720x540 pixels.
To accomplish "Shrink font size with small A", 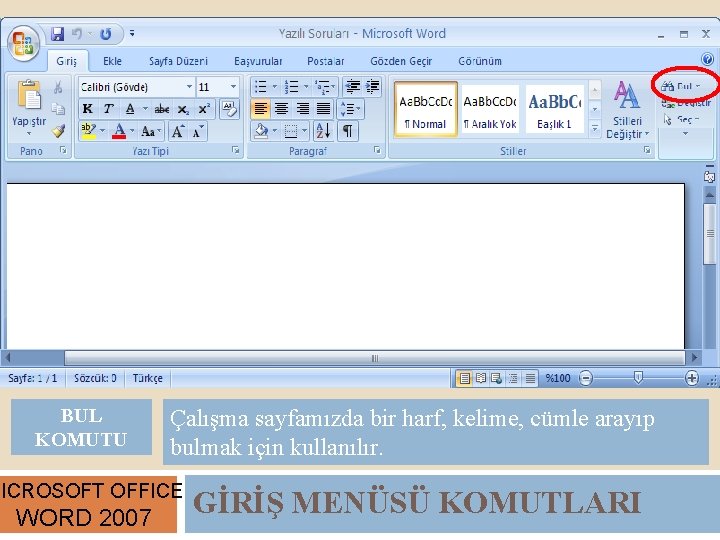I will point(198,132).
